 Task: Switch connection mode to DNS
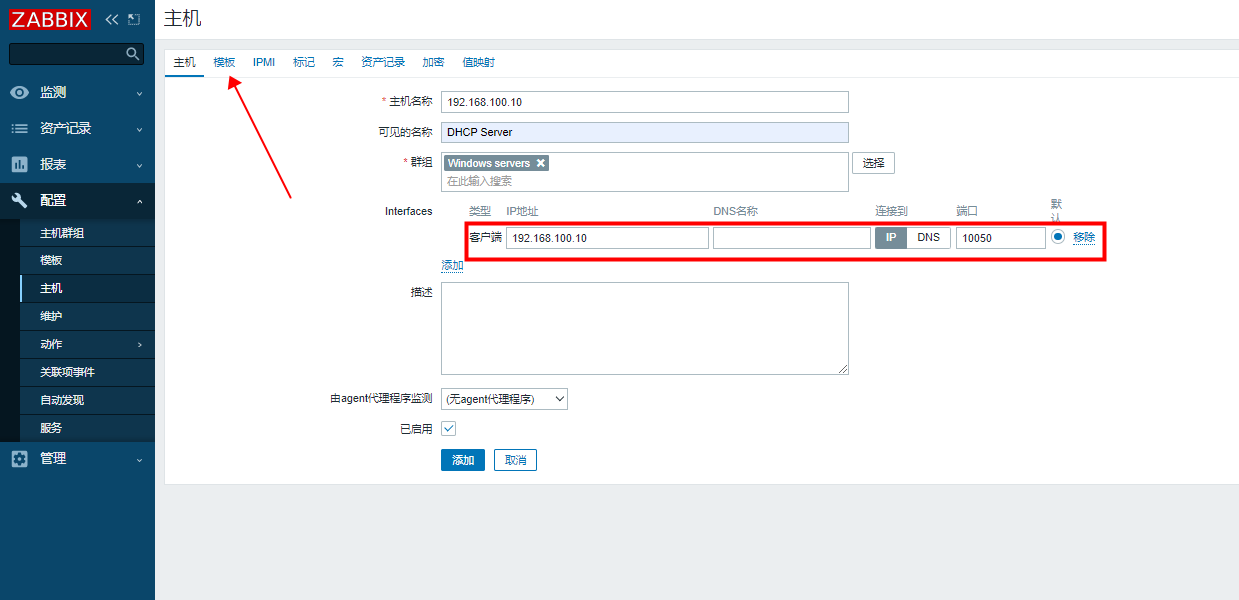(929, 237)
